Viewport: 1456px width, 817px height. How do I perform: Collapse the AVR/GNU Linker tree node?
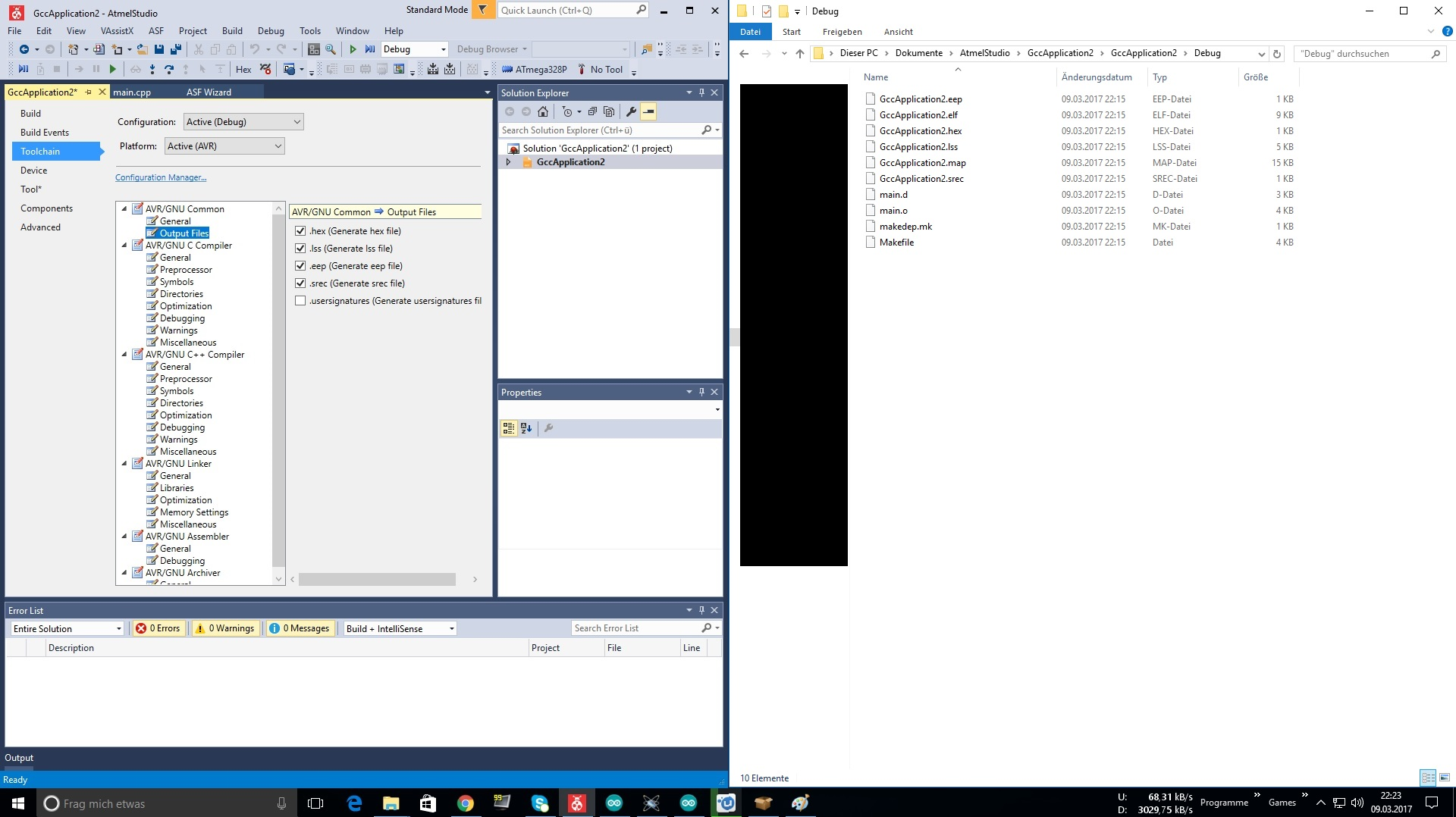click(x=125, y=464)
